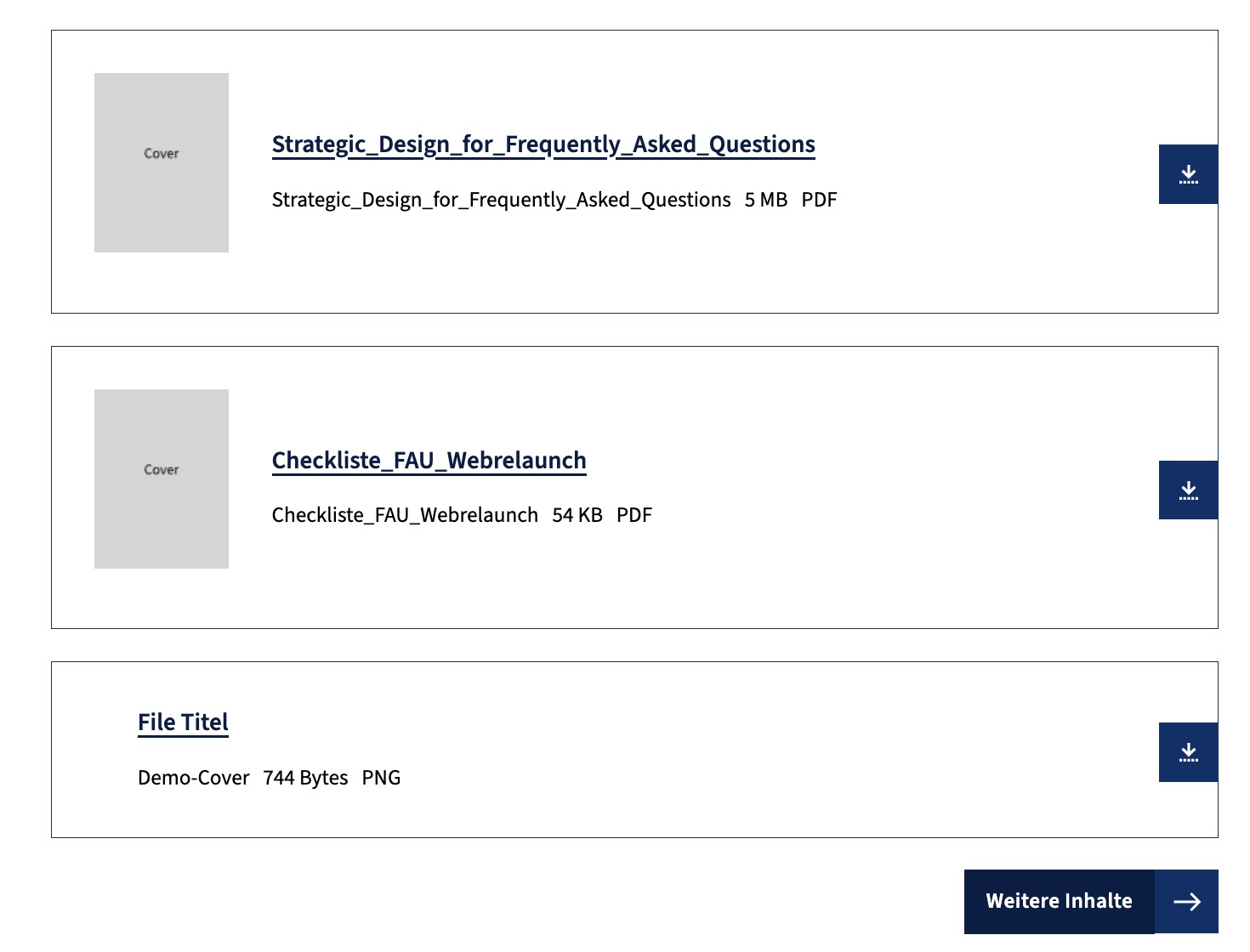Click the arrow icon beside Weitere Inhalte
1250x952 pixels.
click(1186, 901)
